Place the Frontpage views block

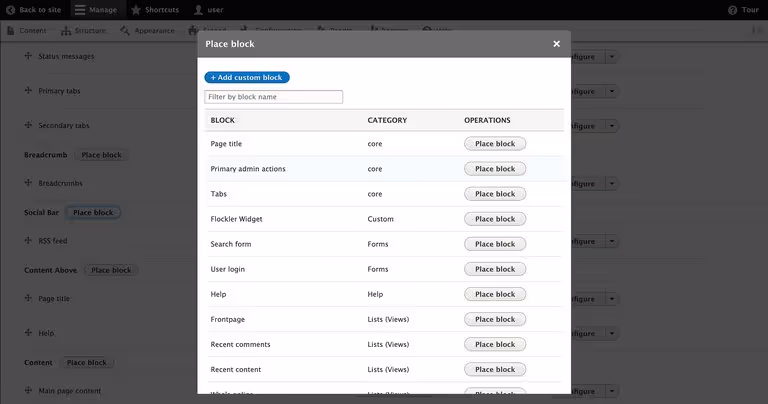click(x=495, y=319)
